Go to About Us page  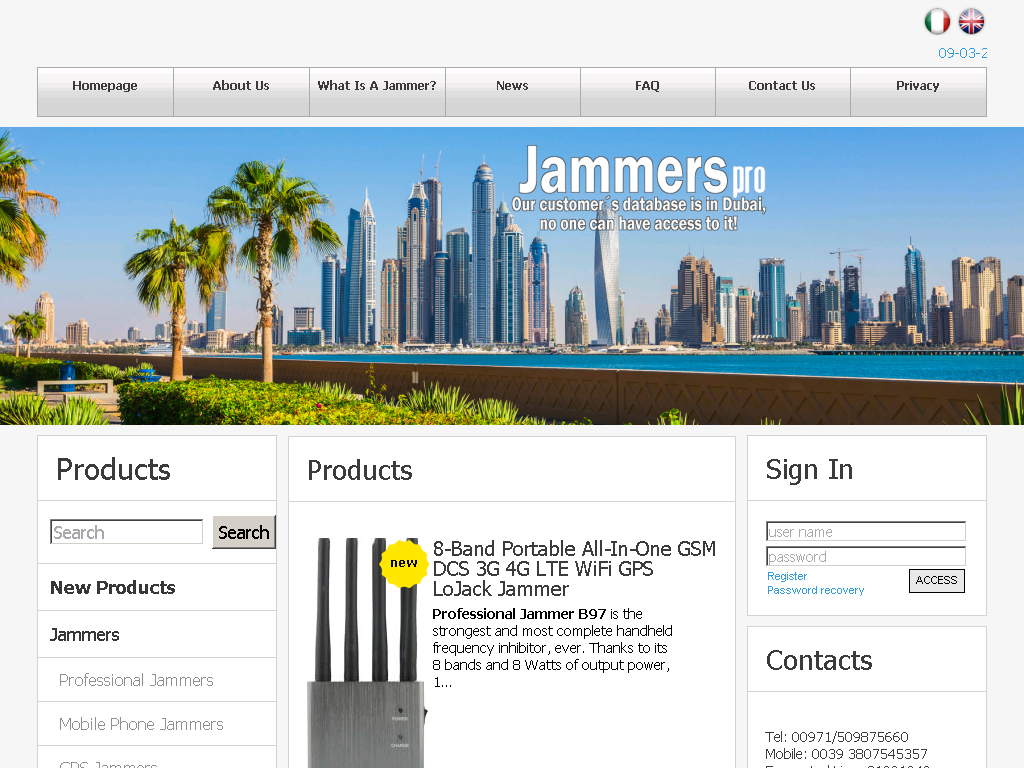[241, 92]
